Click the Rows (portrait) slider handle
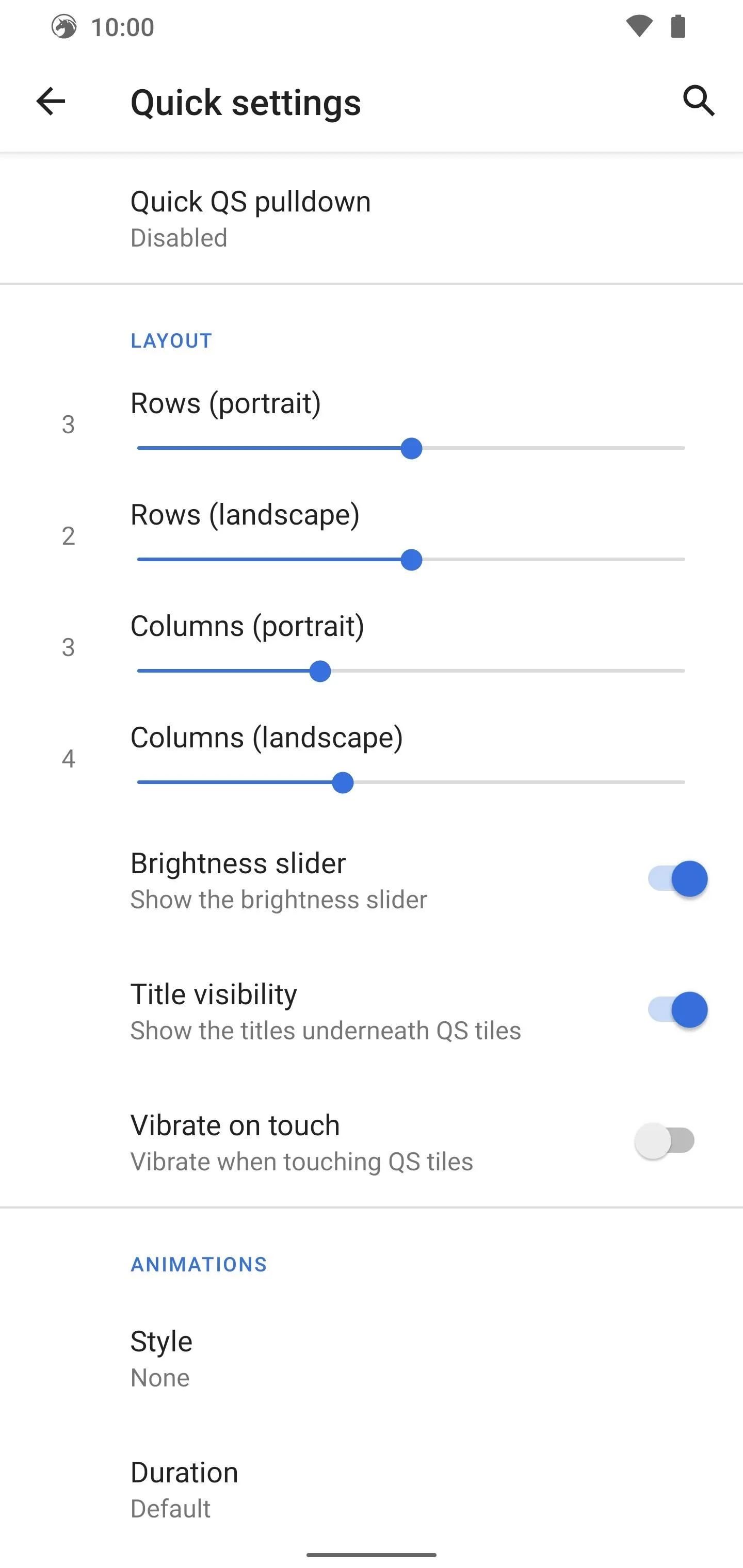 [412, 449]
